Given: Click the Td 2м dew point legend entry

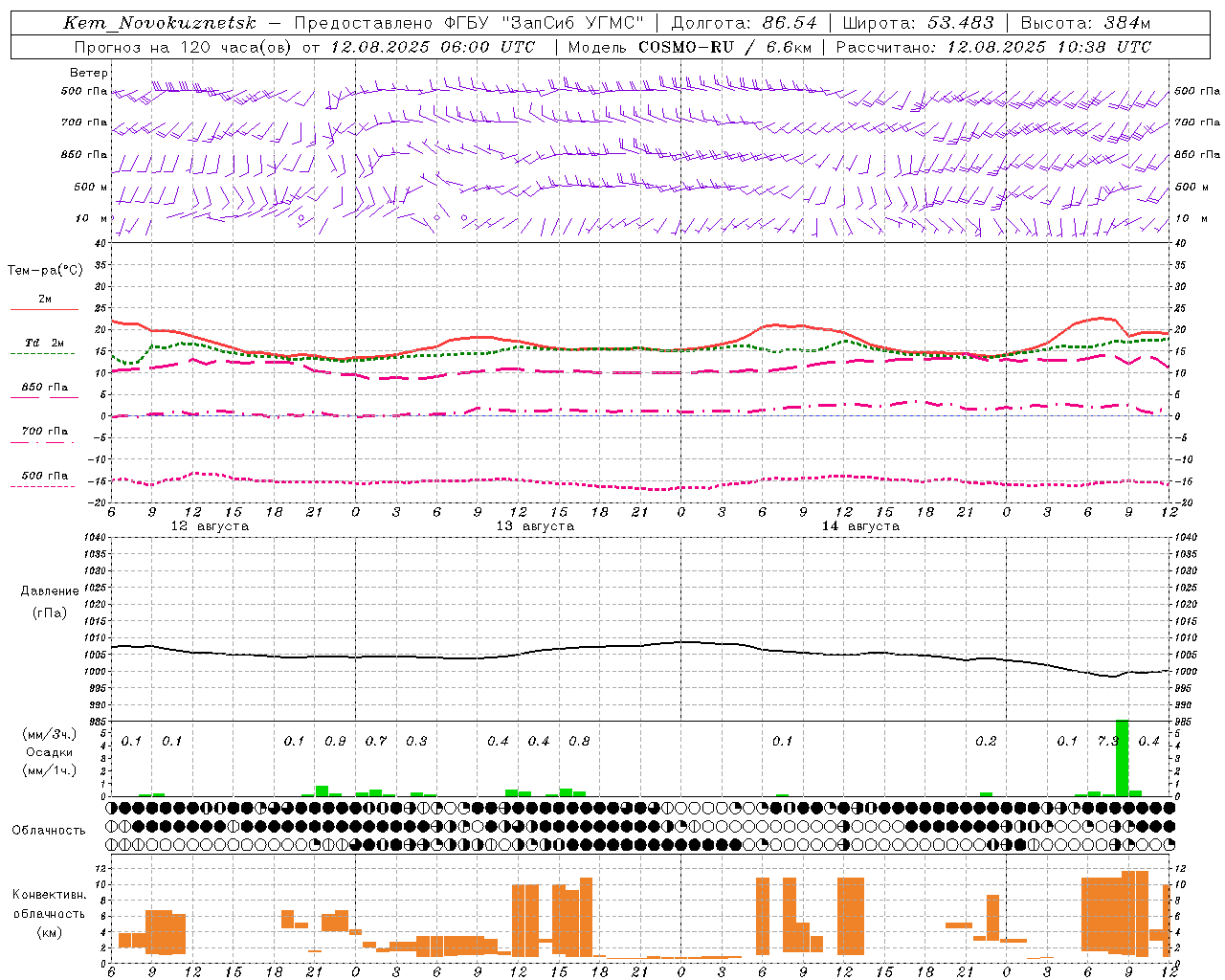Looking at the screenshot, I should pos(45,343).
